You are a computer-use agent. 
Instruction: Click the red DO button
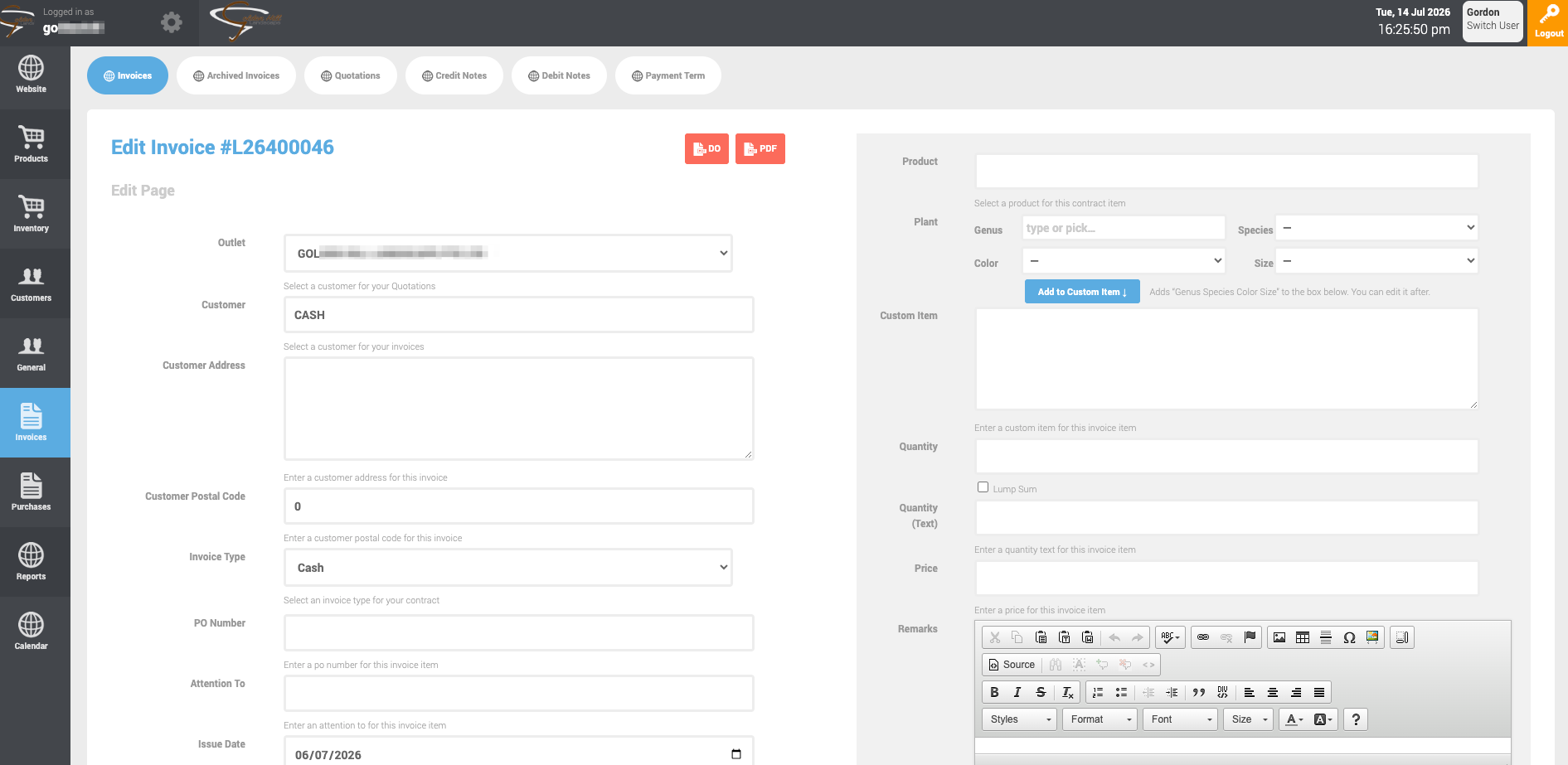706,149
